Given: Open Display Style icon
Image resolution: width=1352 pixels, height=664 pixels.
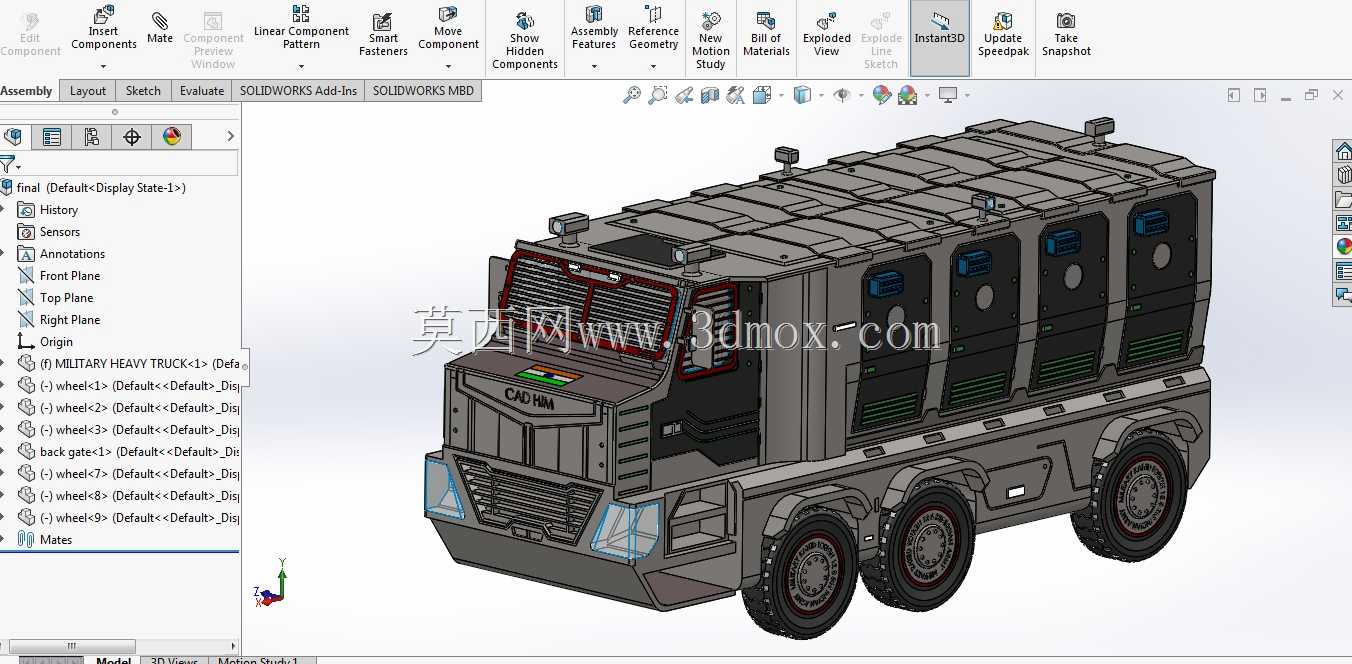Looking at the screenshot, I should [x=802, y=95].
